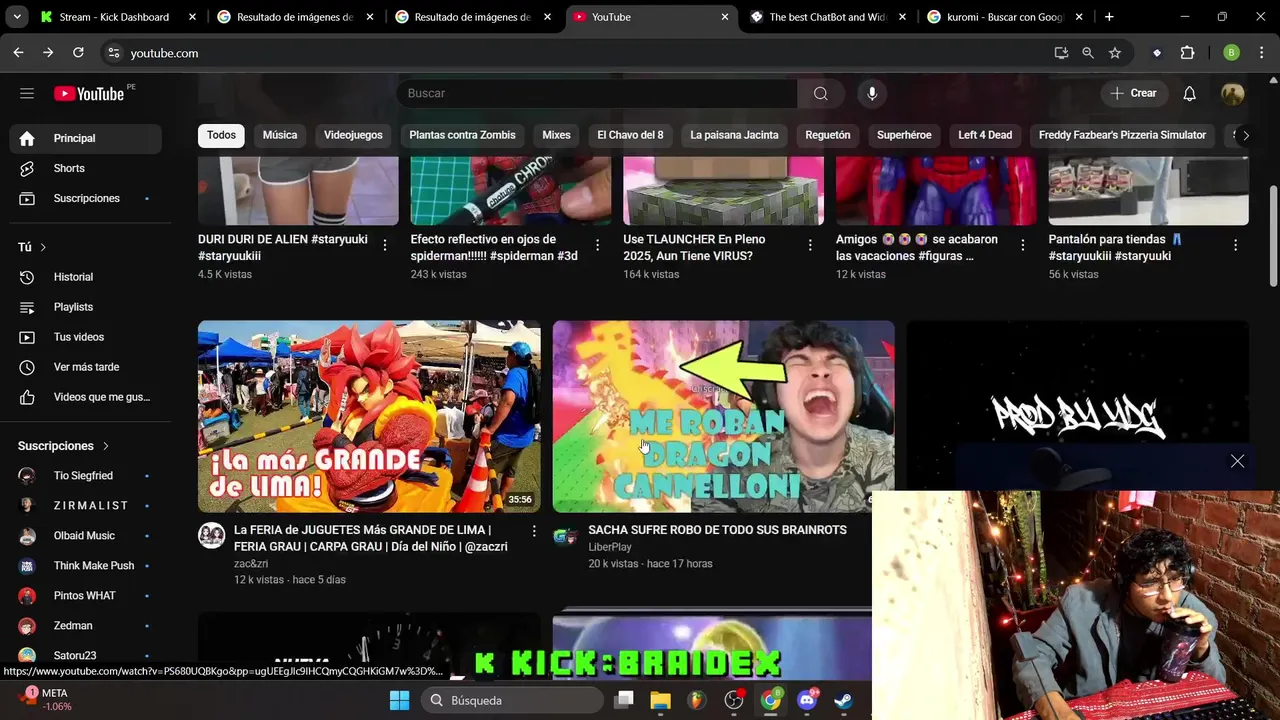Open LiberPlay channel link

pos(610,547)
